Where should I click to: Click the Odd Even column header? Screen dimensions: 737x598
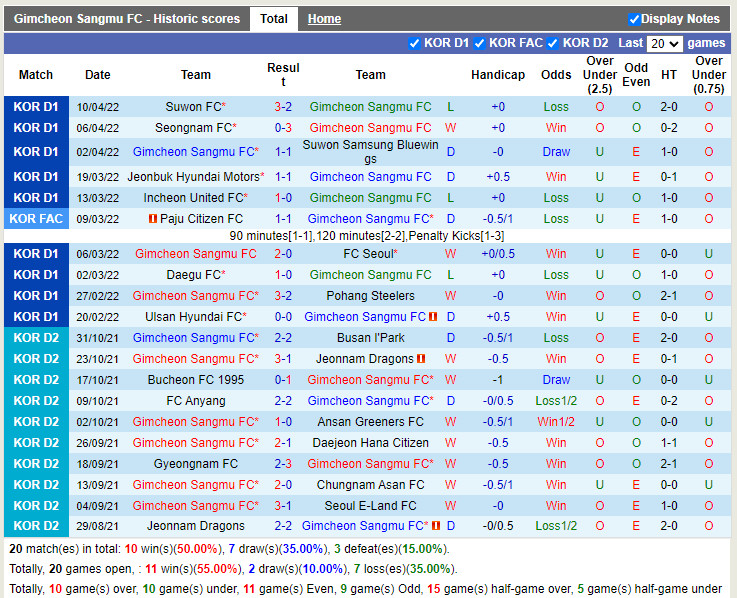(636, 75)
